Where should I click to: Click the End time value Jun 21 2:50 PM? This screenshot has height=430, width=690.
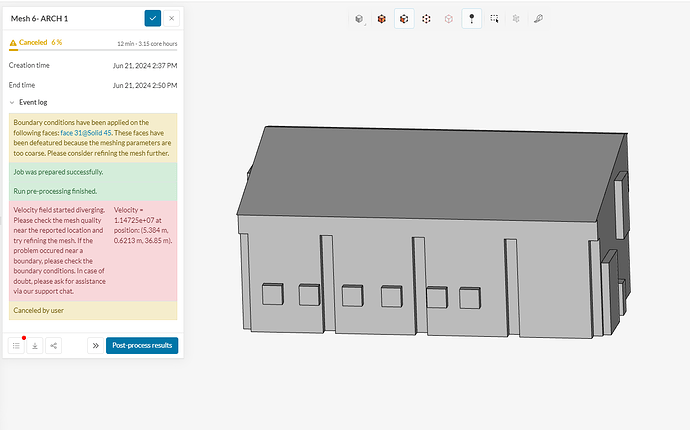[x=145, y=85]
